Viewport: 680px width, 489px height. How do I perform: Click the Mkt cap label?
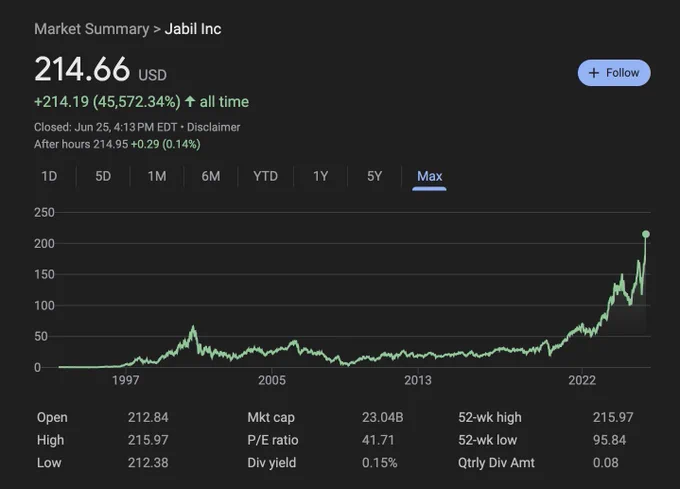(x=271, y=417)
